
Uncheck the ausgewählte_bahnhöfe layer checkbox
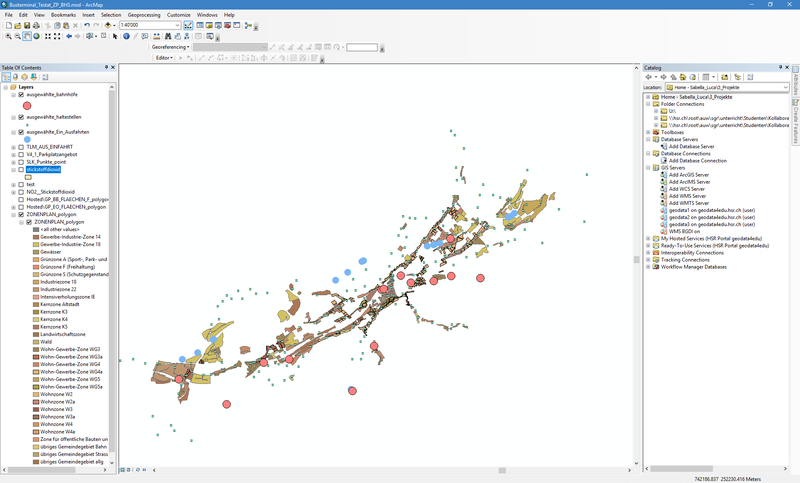(21, 94)
